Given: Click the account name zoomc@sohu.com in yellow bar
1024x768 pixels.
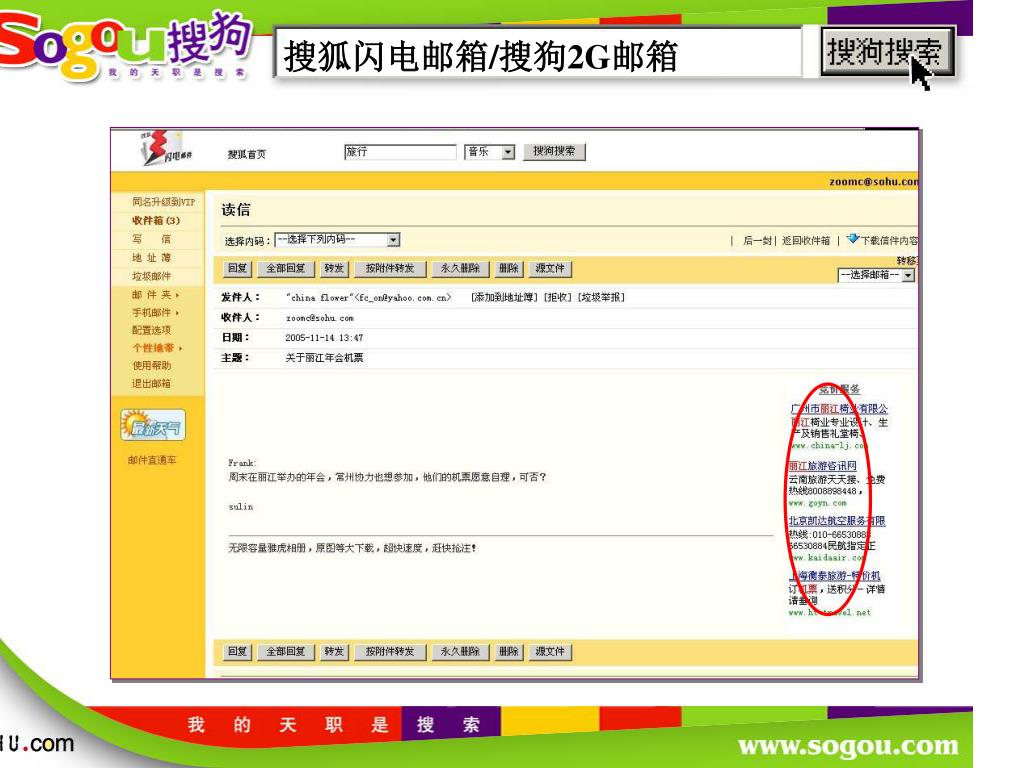Looking at the screenshot, I should (x=873, y=182).
